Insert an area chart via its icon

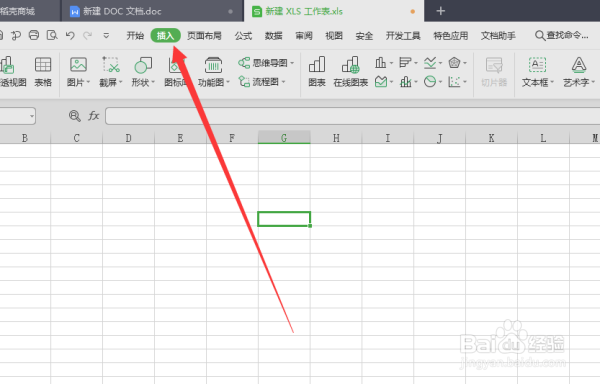coord(381,81)
